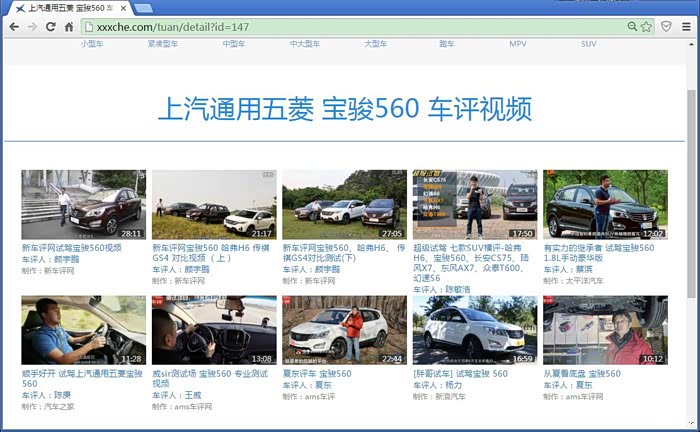
Task: Play the 22:44 video thumbnail
Action: point(344,330)
